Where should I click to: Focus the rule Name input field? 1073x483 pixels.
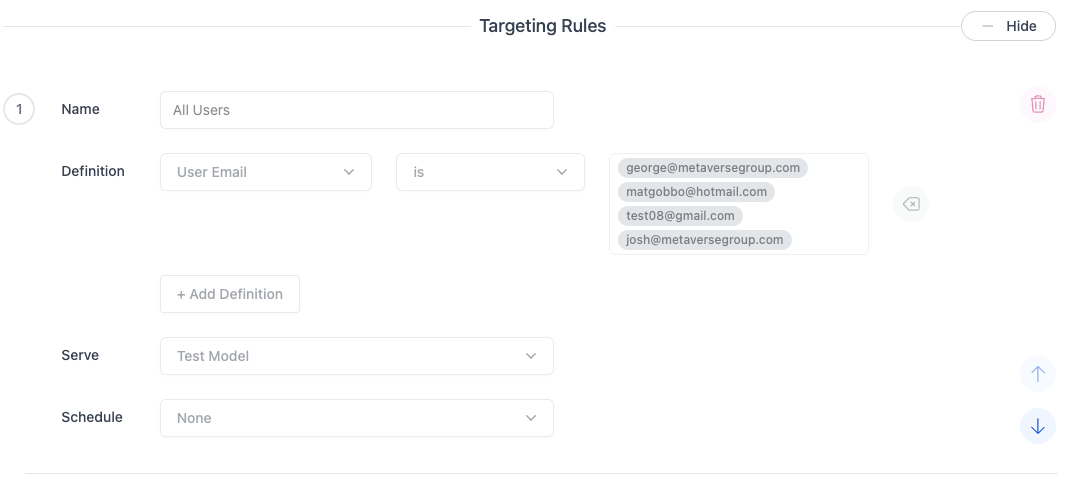[x=357, y=110]
